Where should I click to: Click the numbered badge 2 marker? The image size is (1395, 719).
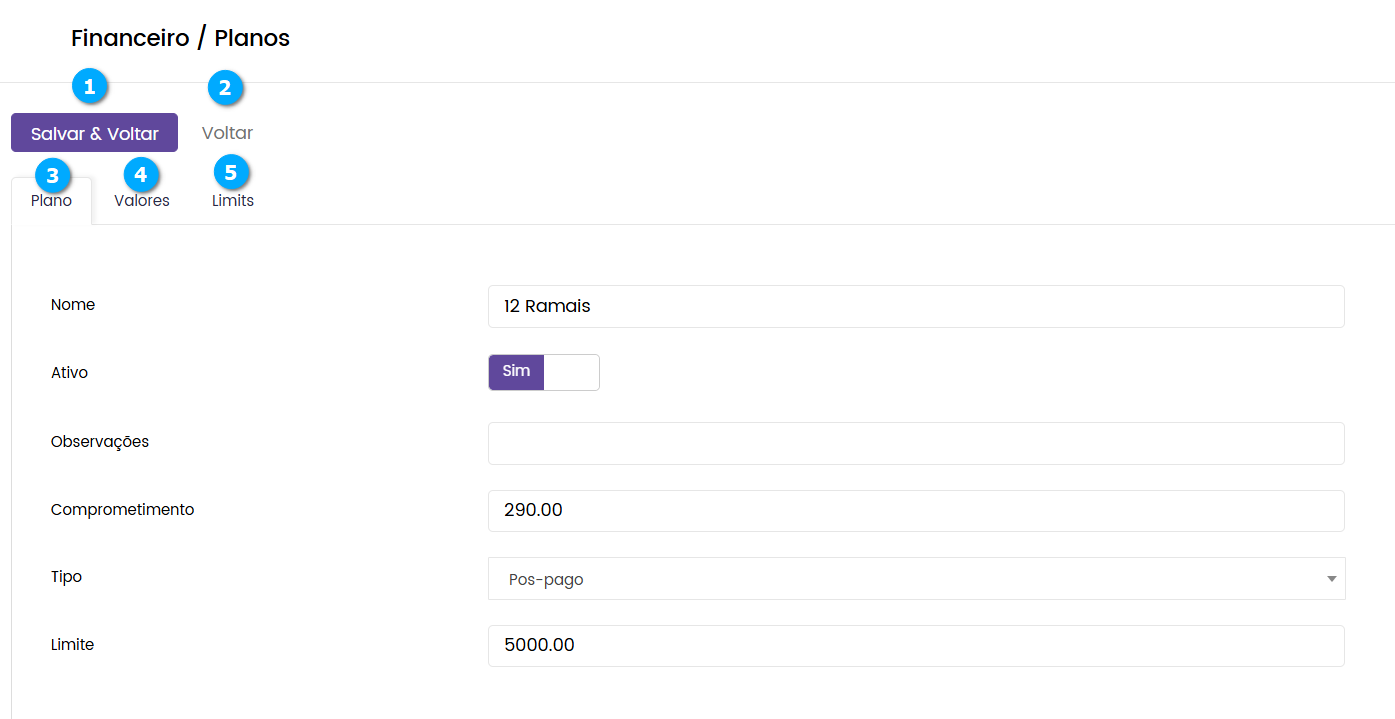pyautogui.click(x=225, y=88)
